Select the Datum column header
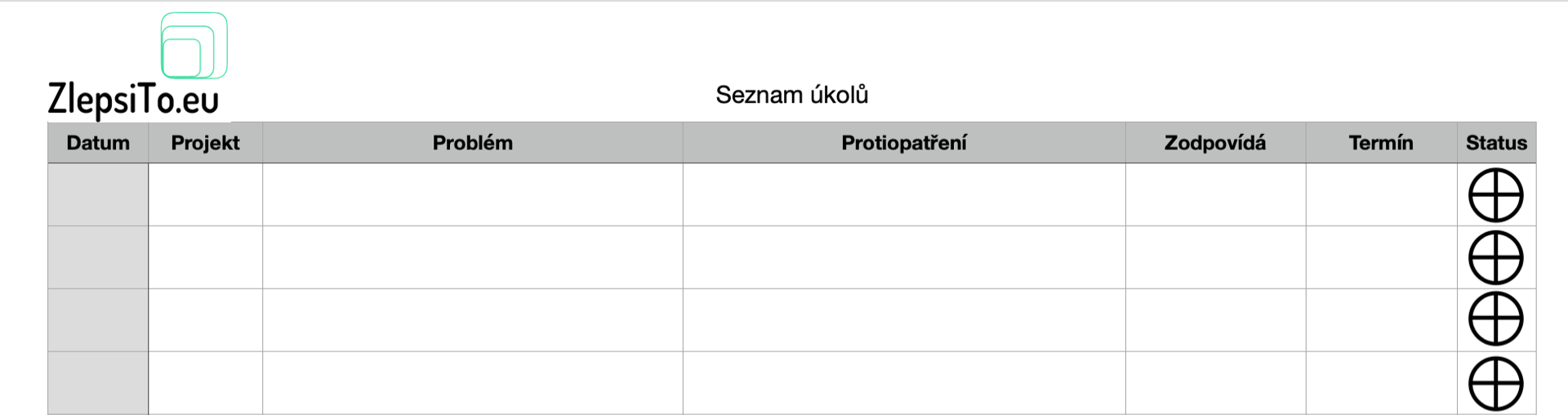 tap(98, 143)
